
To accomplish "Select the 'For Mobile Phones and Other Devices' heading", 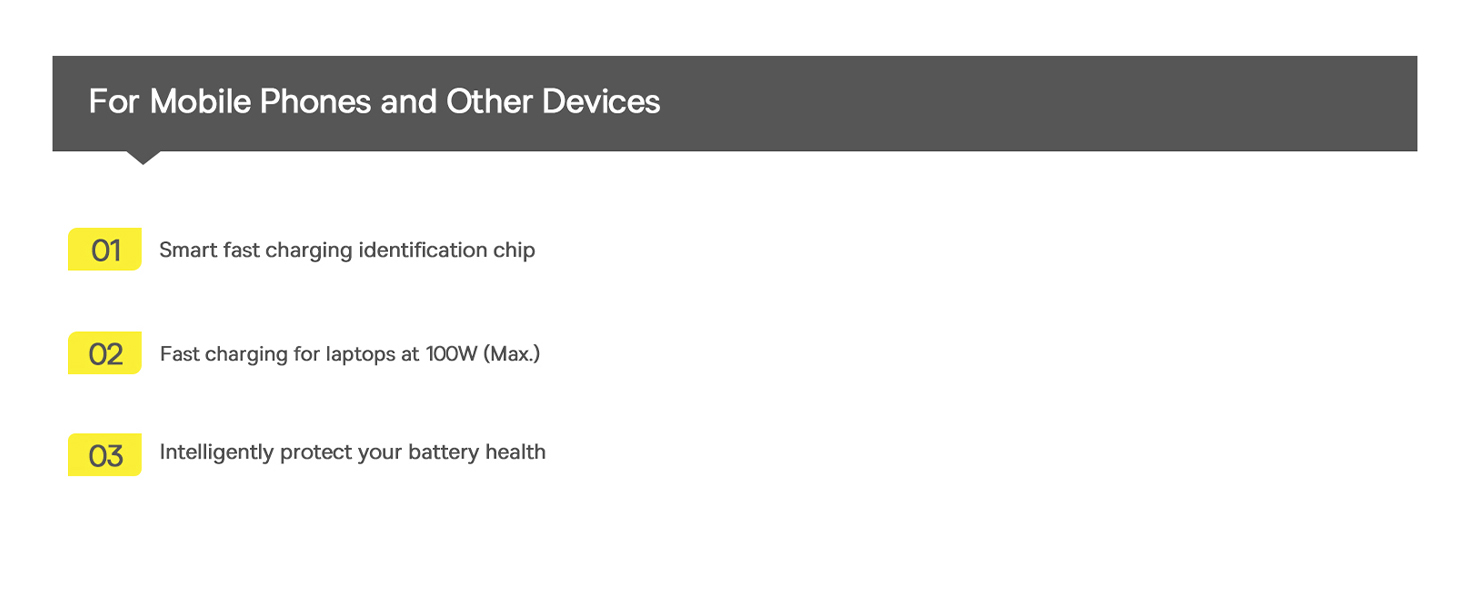I will [x=374, y=102].
